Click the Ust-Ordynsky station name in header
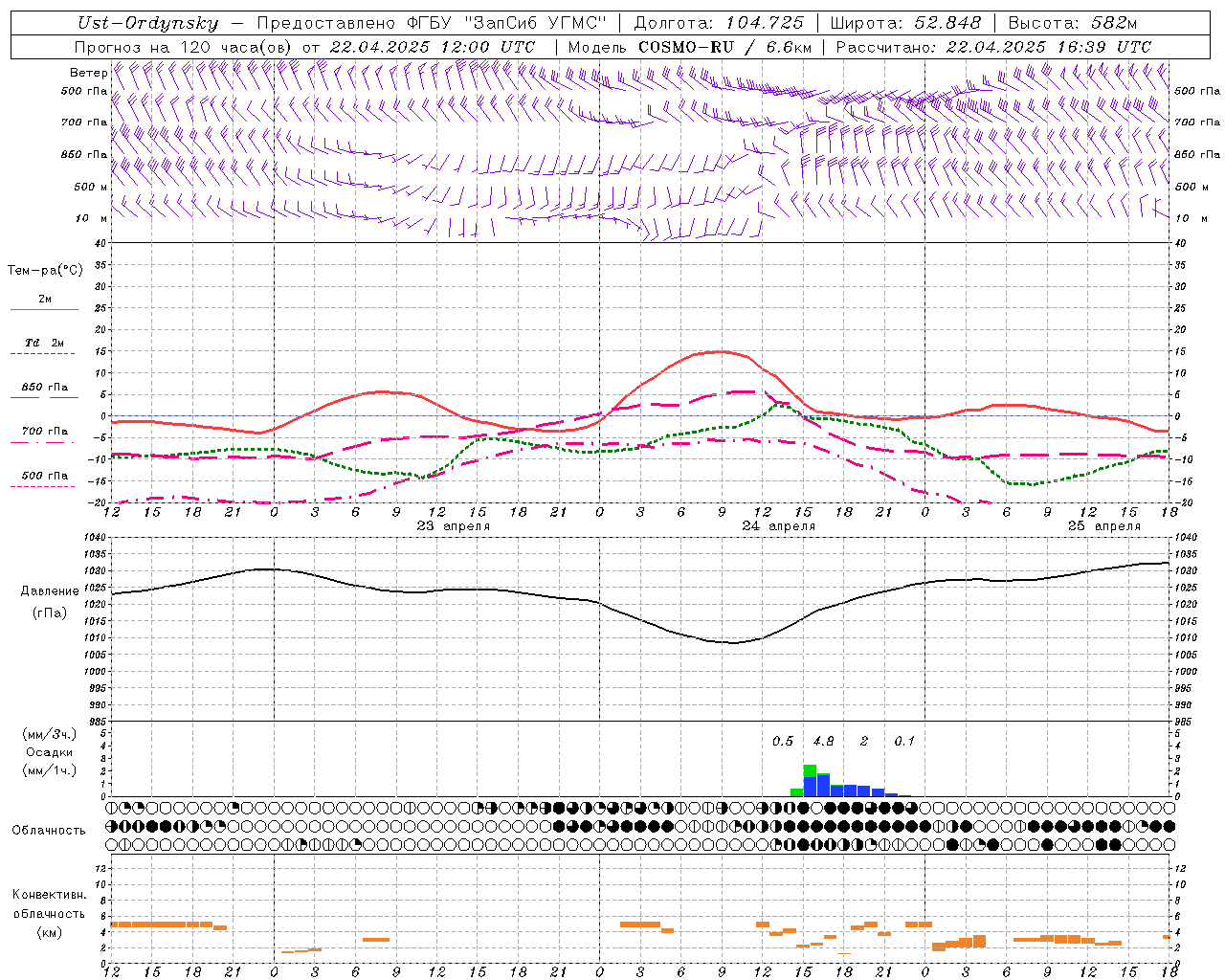Viewport: 1225px width, 980px height. click(x=147, y=24)
